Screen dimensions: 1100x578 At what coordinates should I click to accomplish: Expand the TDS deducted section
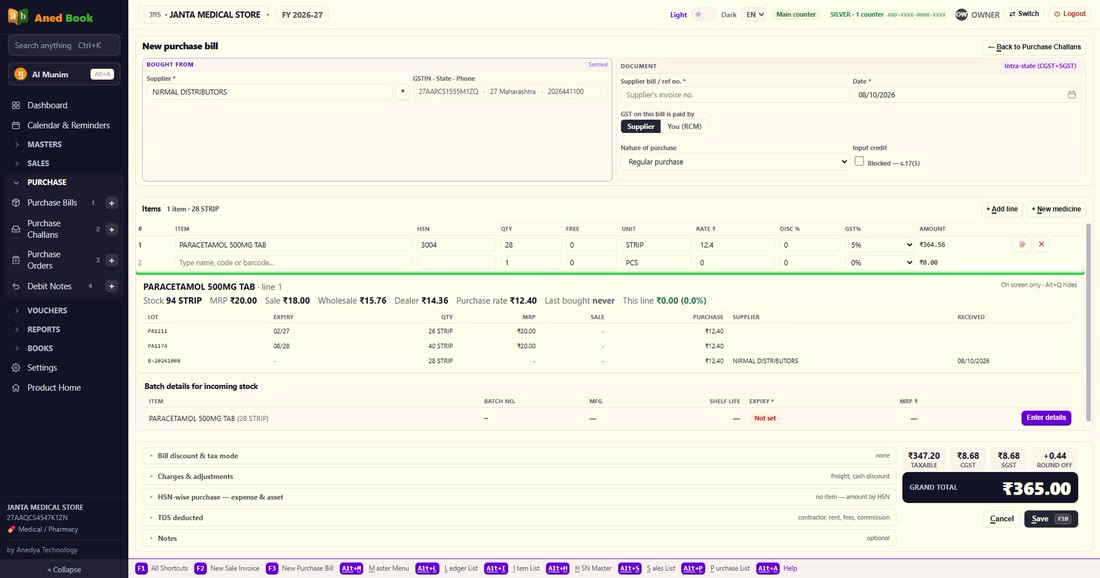[519, 518]
